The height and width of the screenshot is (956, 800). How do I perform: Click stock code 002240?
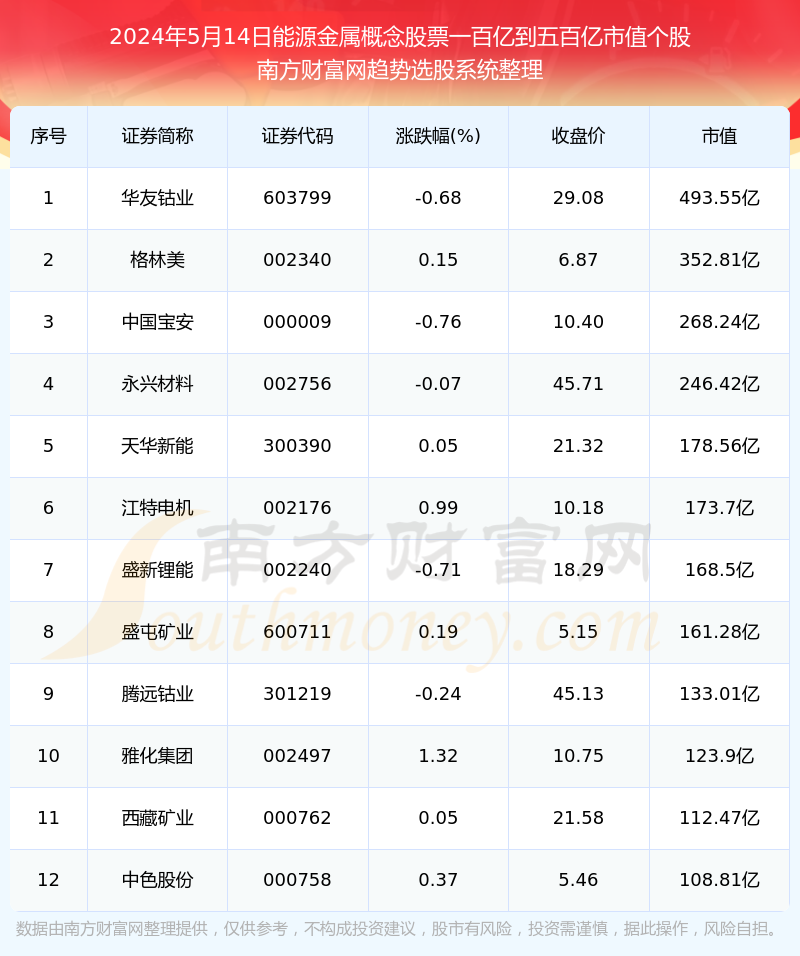click(x=298, y=570)
